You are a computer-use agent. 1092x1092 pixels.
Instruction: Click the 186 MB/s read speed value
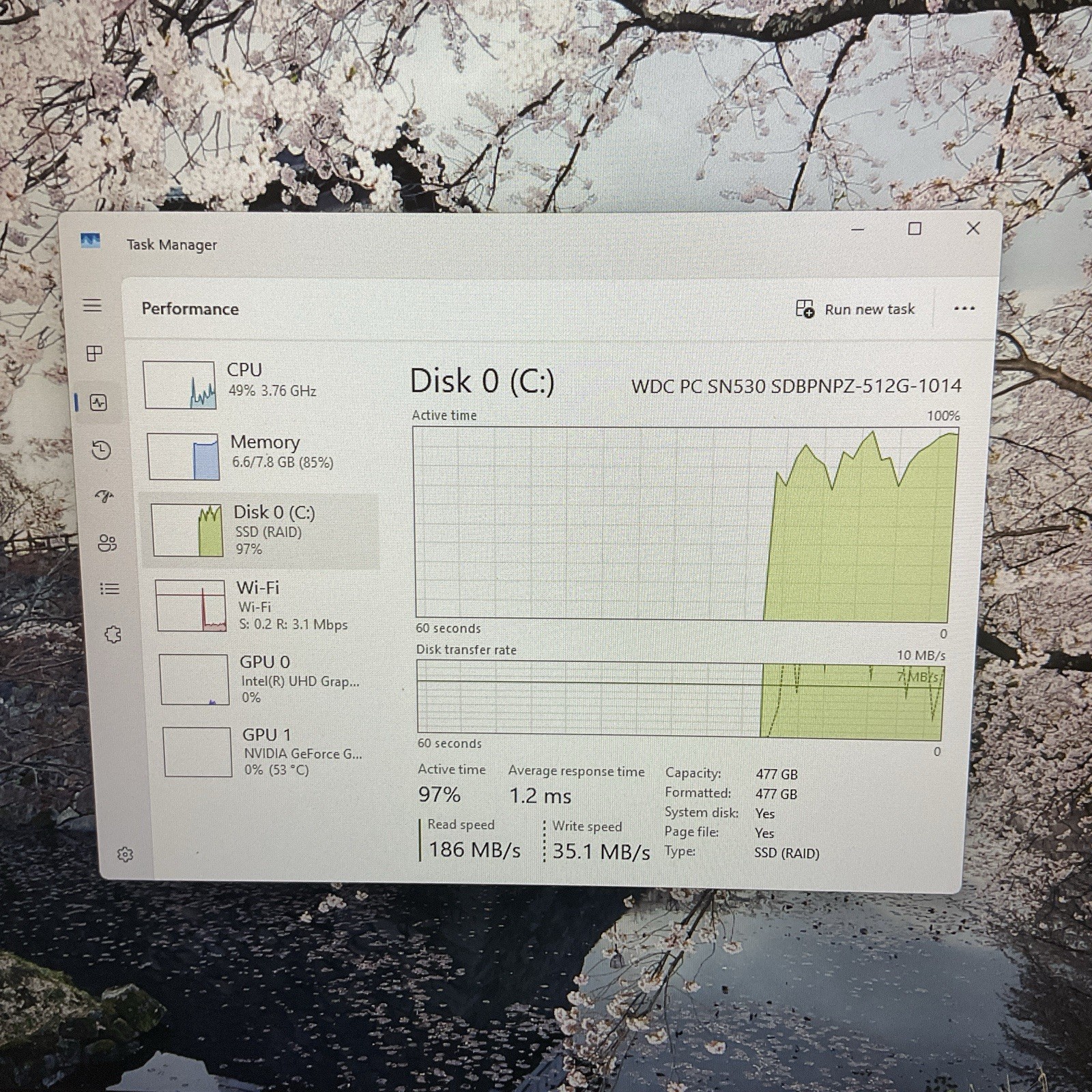click(x=474, y=850)
